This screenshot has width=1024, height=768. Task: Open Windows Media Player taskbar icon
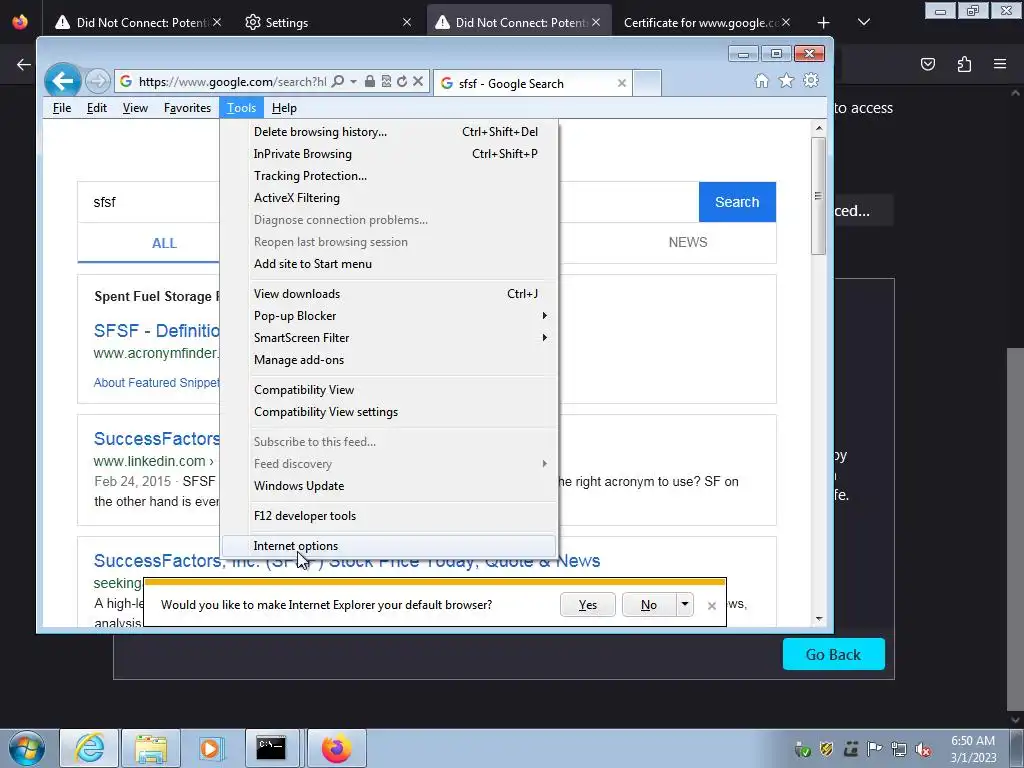coord(210,748)
